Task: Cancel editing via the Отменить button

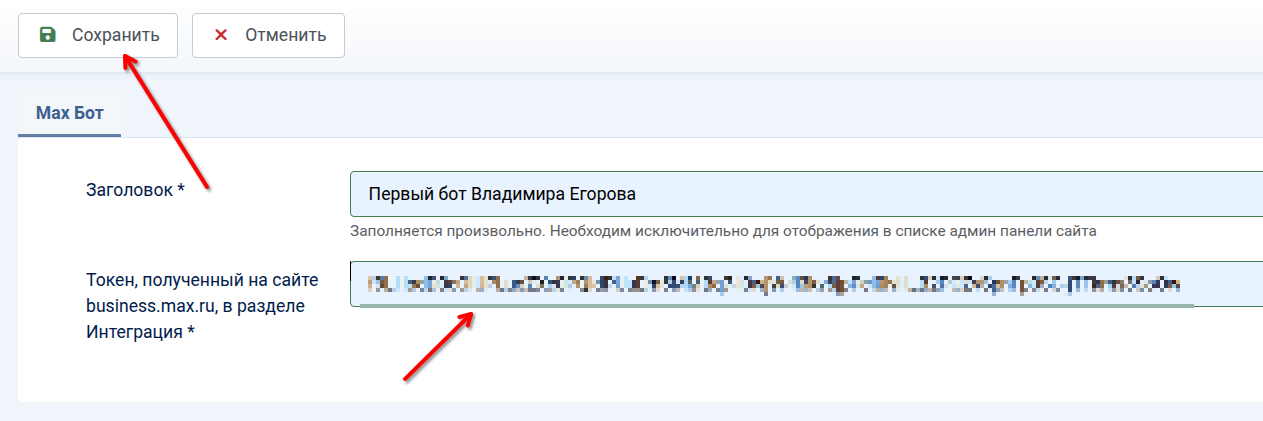Action: coord(268,35)
